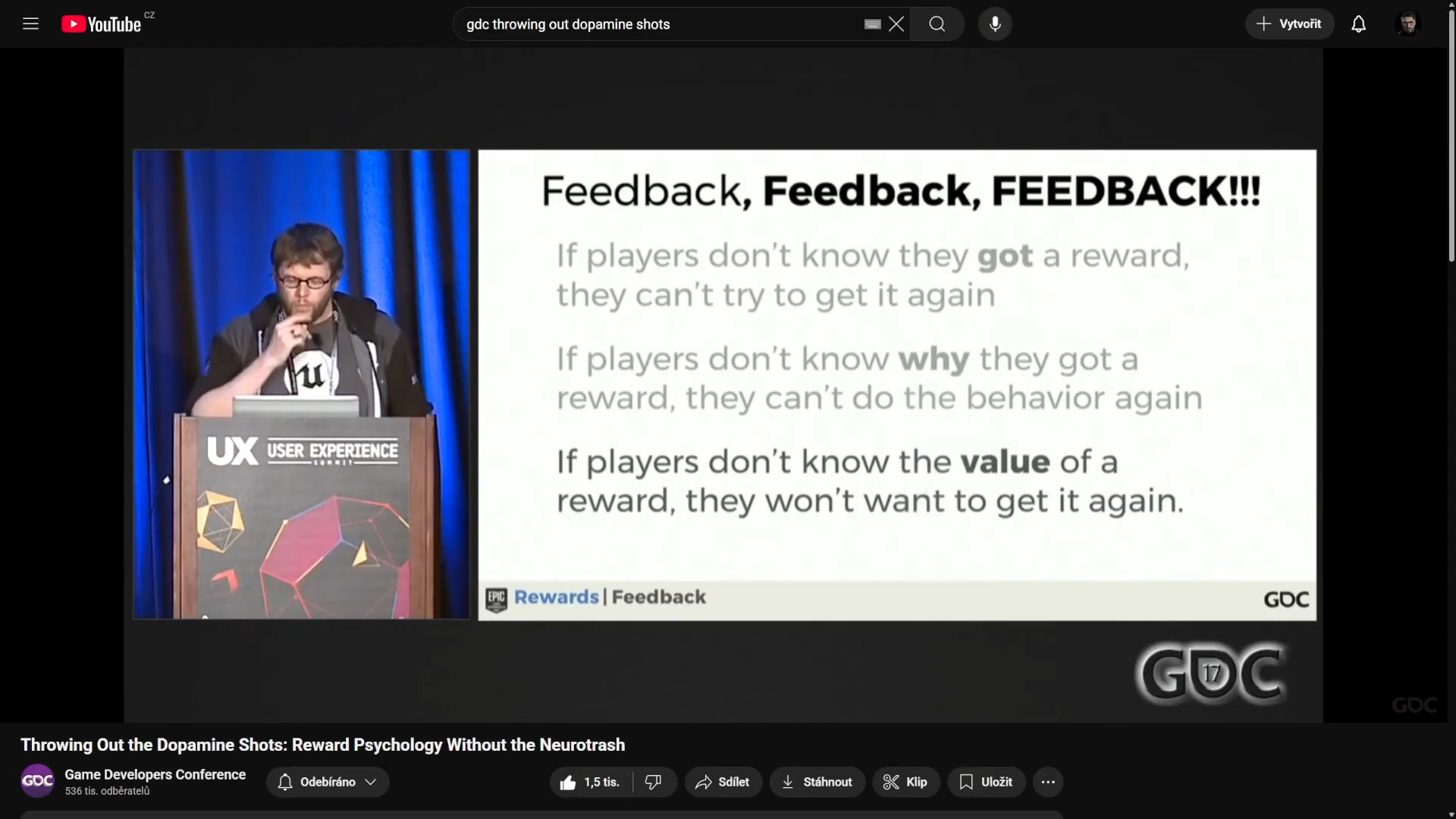The height and width of the screenshot is (819, 1456).
Task: Dislike the video with thumbs down
Action: (653, 782)
